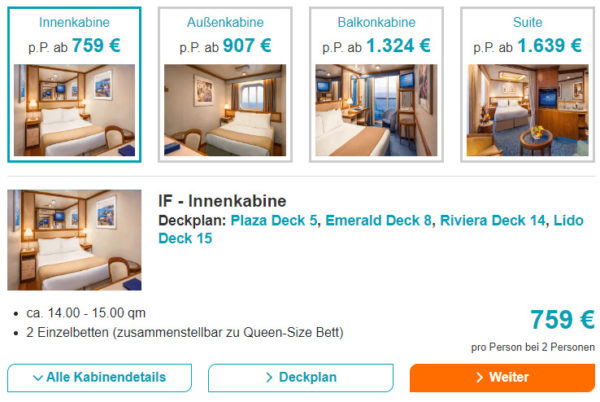Choose the Balkonkabine cabin label
This screenshot has height=402, width=600.
click(376, 21)
